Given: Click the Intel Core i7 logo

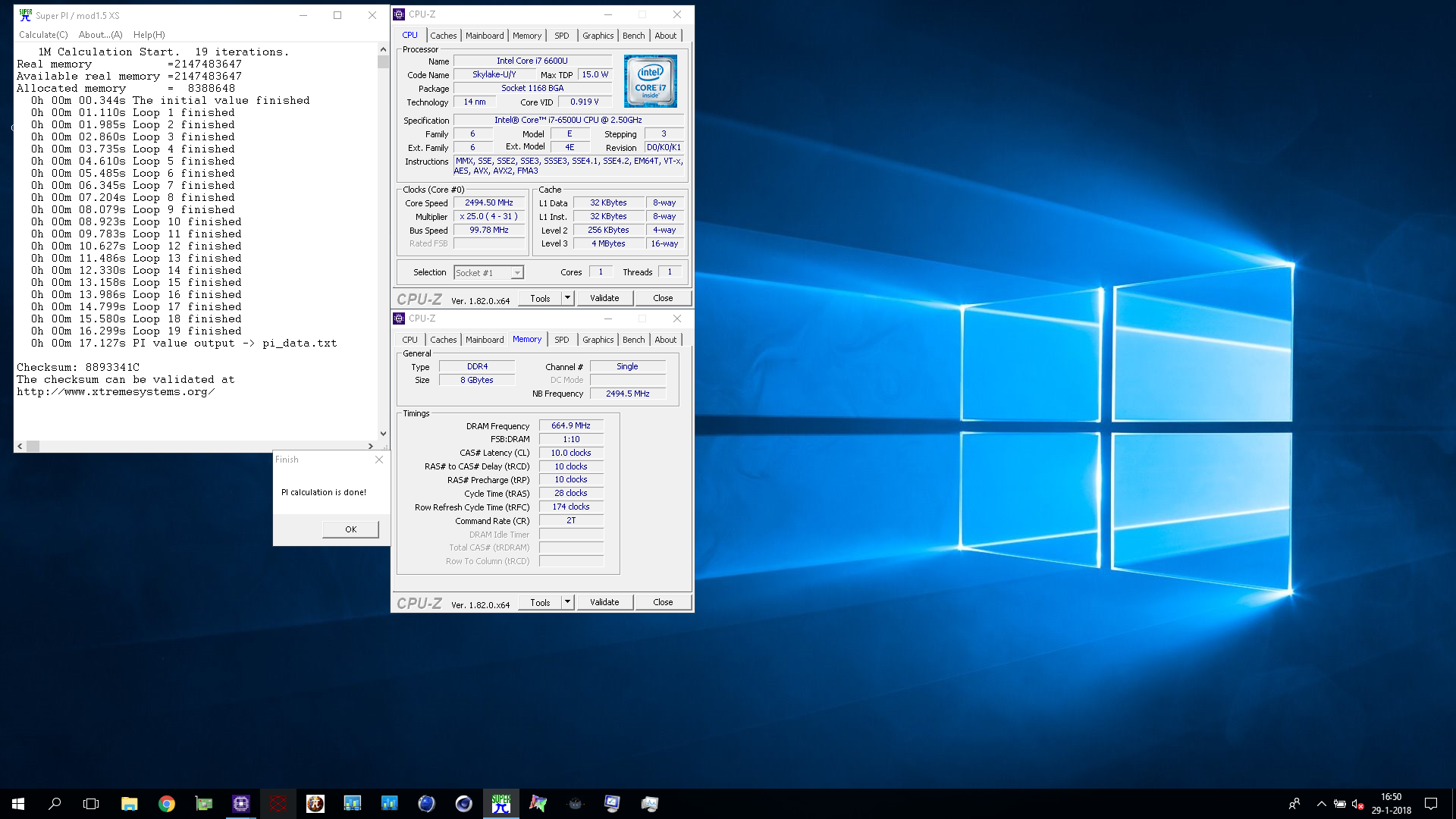Looking at the screenshot, I should tap(651, 81).
